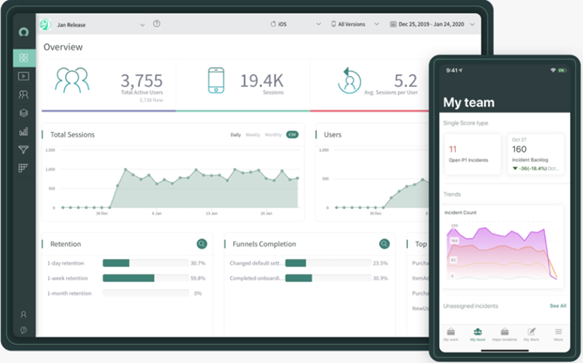Tap the Incident Backlog 160 card

coord(535,154)
